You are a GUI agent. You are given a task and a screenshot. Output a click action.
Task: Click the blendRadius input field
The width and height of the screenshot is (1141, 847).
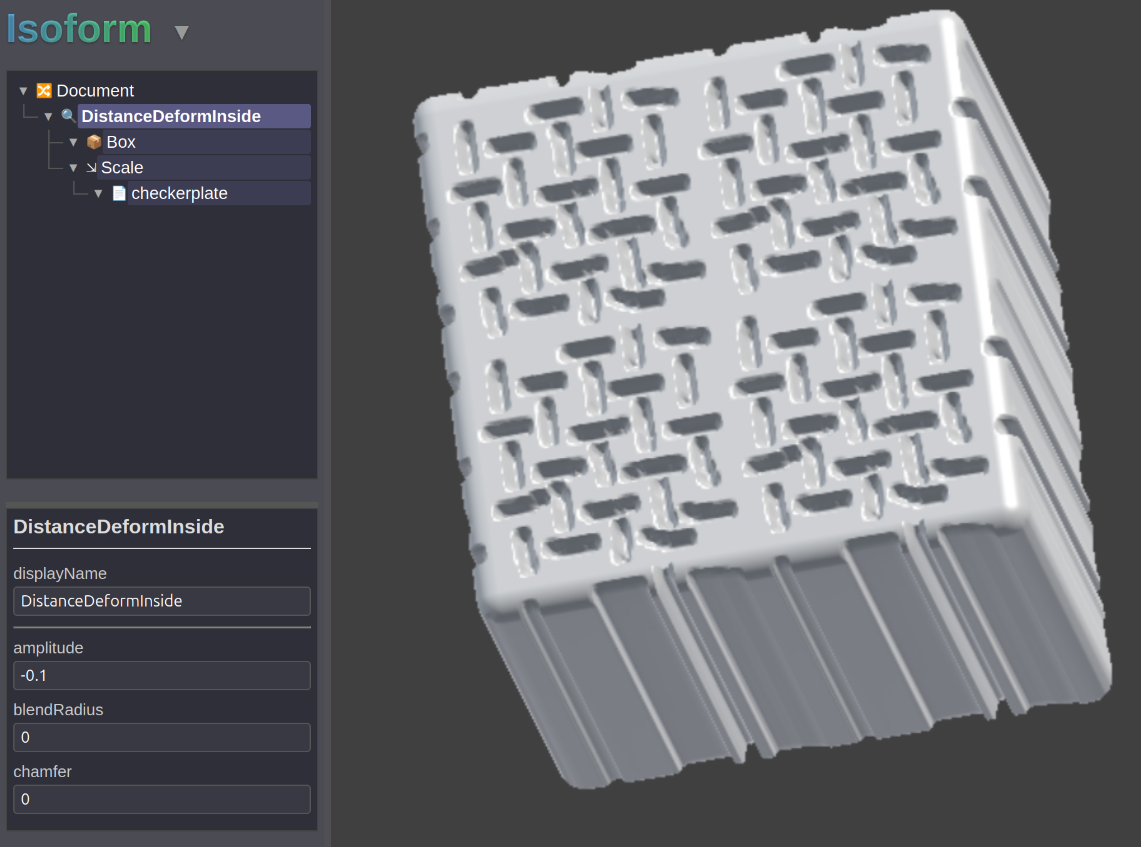(162, 738)
